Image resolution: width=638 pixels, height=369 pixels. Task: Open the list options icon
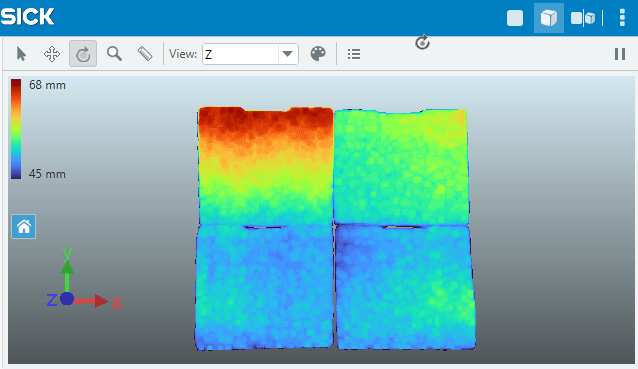pyautogui.click(x=354, y=54)
